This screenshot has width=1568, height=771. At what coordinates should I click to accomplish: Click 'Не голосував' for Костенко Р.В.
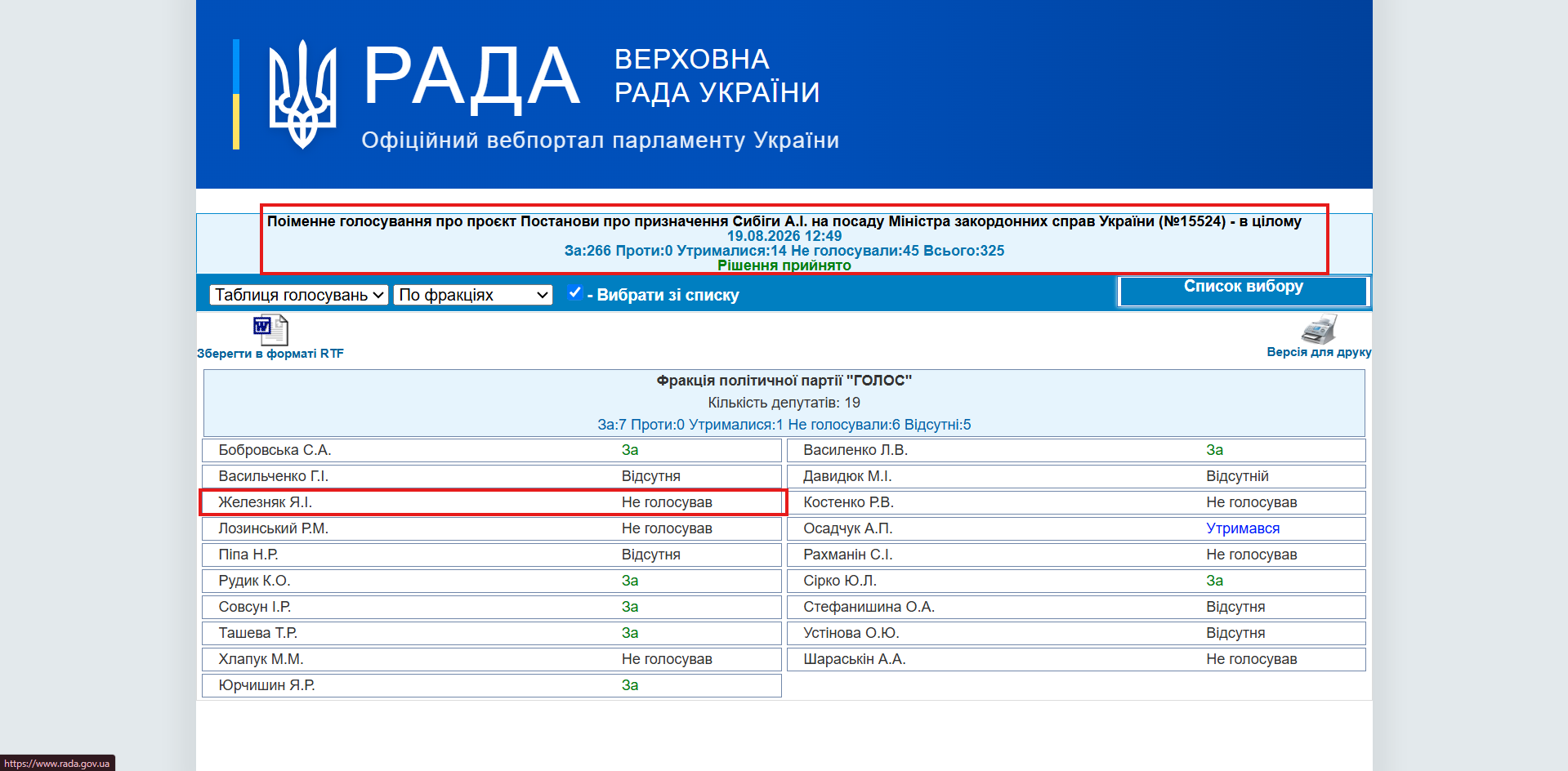[1252, 502]
